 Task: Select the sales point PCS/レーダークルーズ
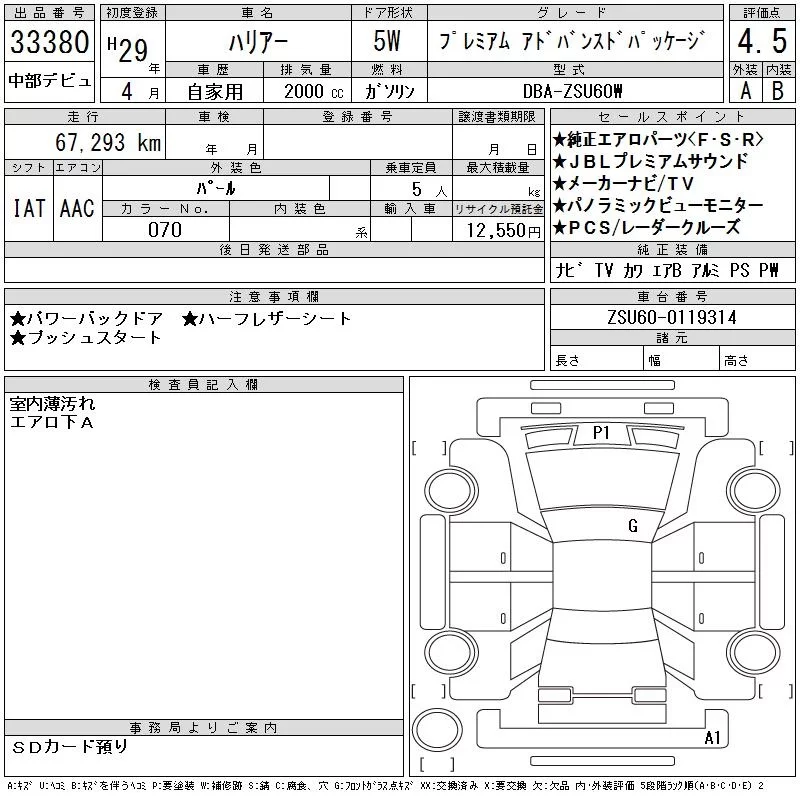647,227
